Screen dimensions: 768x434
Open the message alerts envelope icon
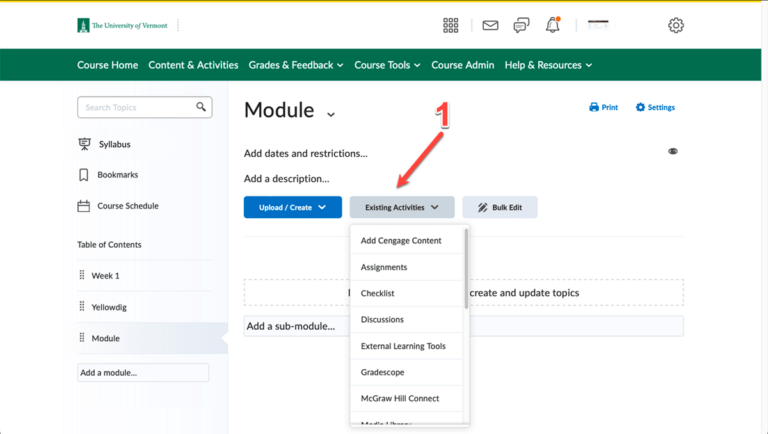pyautogui.click(x=490, y=25)
